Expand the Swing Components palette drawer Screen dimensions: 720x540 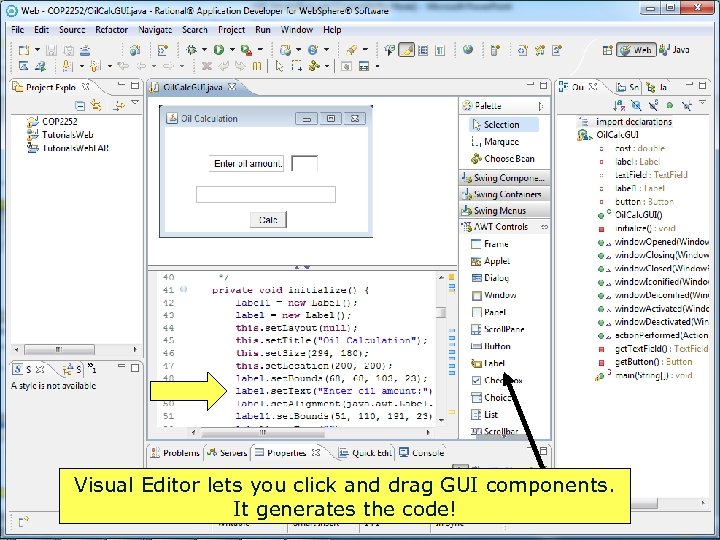click(x=504, y=178)
